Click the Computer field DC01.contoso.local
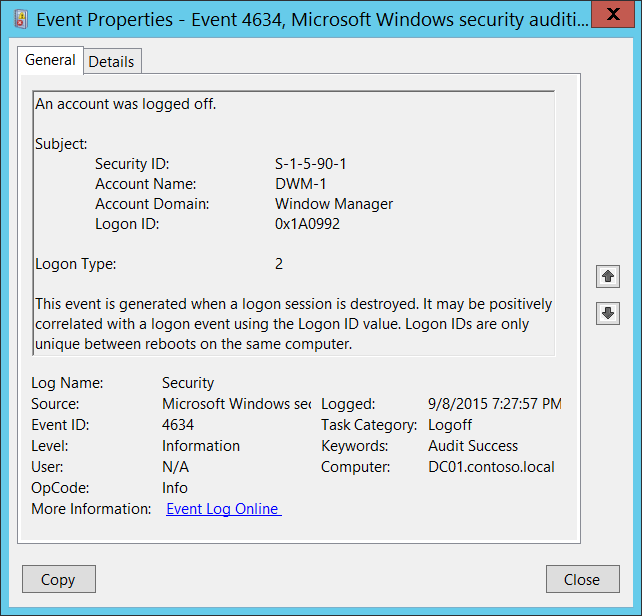Screen dimensions: 642x616 (491, 467)
